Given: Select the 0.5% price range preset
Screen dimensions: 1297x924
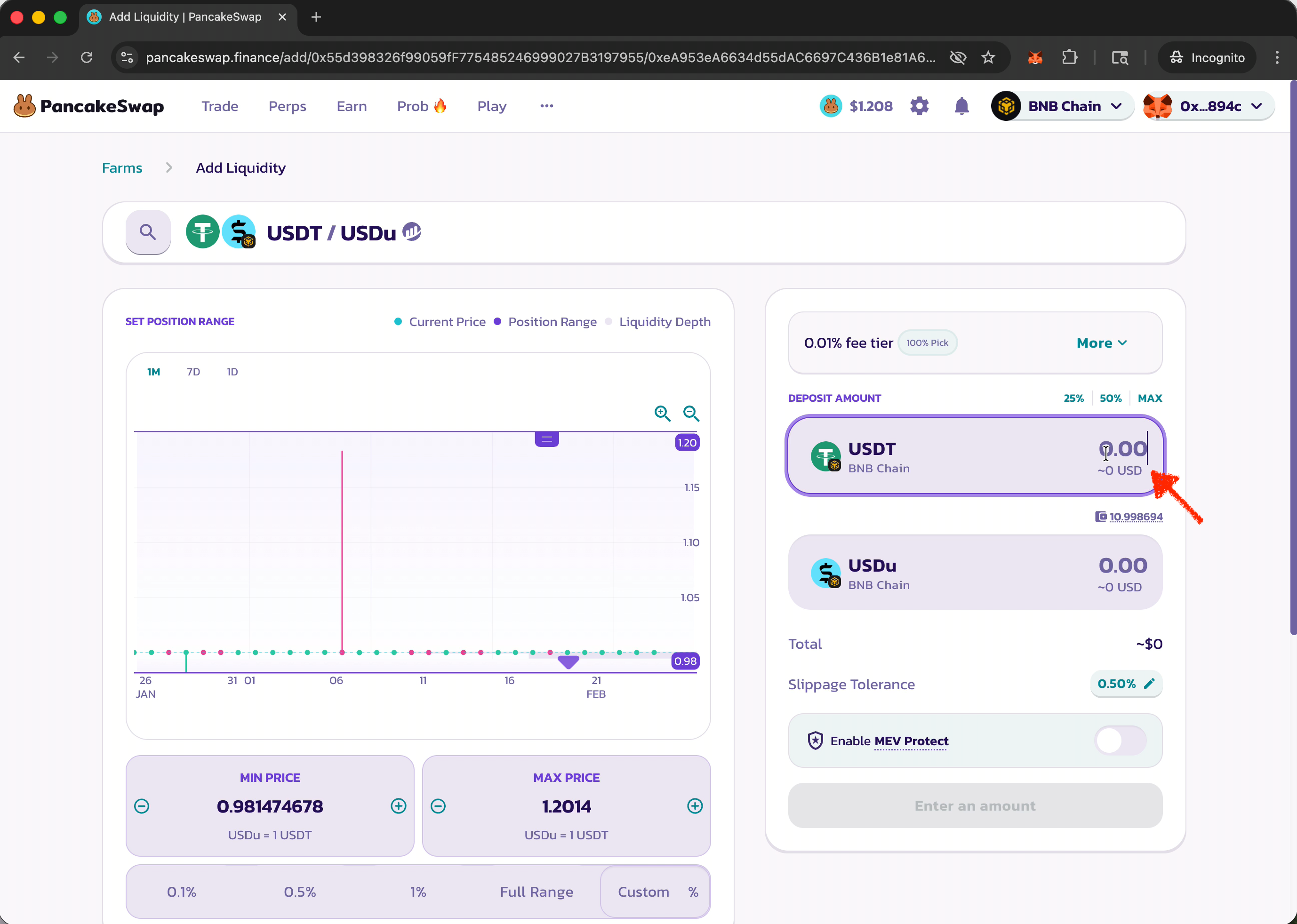Looking at the screenshot, I should click(299, 892).
